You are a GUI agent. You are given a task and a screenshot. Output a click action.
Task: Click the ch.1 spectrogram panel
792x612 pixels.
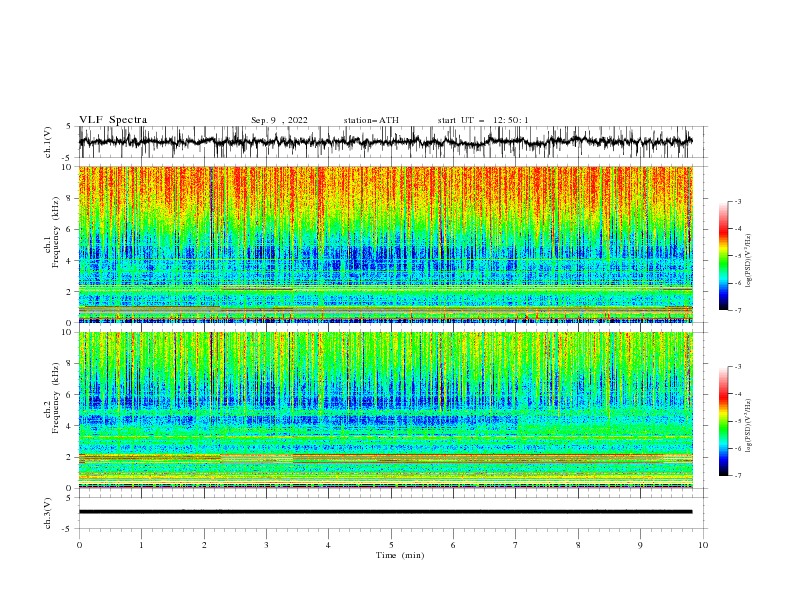[385, 244]
